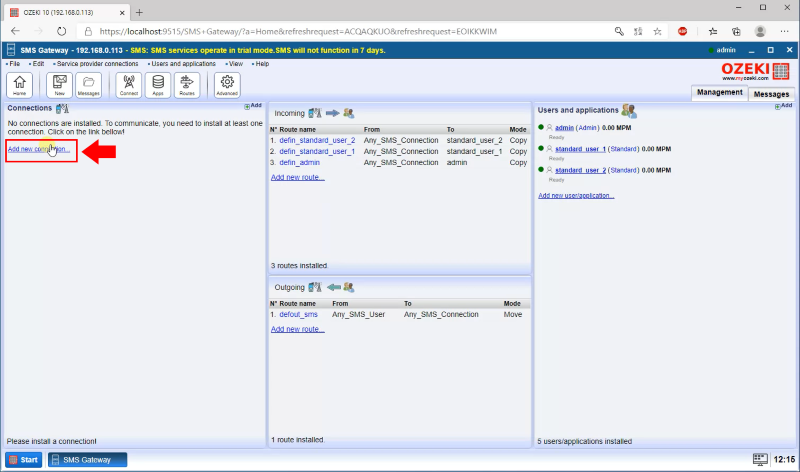Click the Start button in Ozeki taskbar

23,460
